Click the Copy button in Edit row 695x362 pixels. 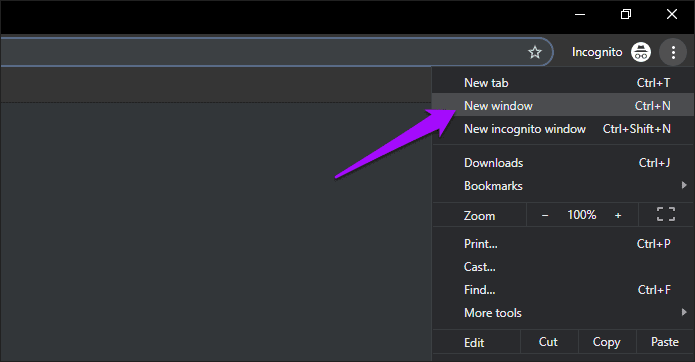pyautogui.click(x=606, y=342)
